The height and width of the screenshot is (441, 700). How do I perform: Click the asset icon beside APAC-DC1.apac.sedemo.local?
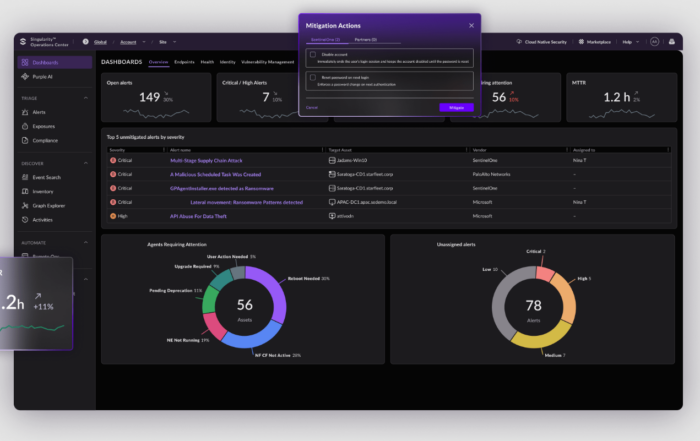pyautogui.click(x=332, y=202)
